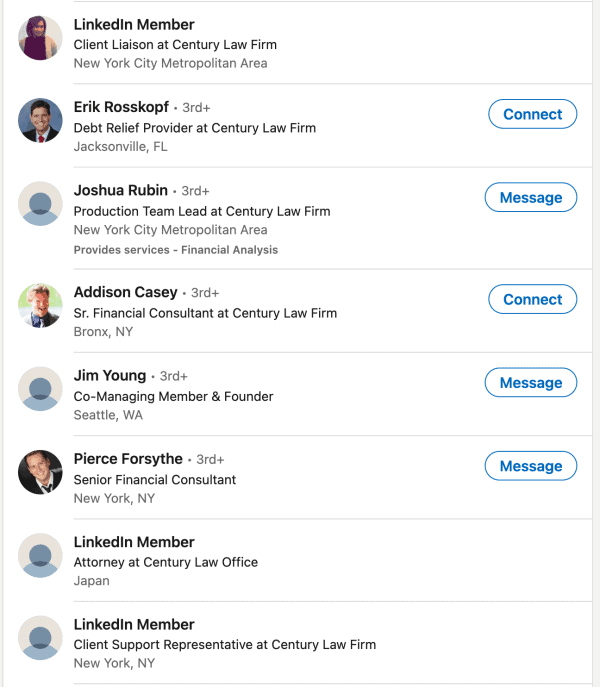Open Joshua Rubin's profile name link

pos(120,190)
